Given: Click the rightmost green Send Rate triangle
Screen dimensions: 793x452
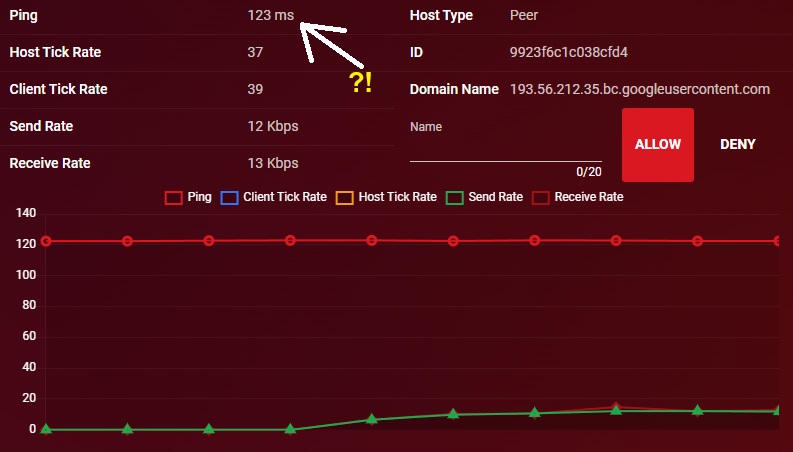Looking at the screenshot, I should 778,410.
